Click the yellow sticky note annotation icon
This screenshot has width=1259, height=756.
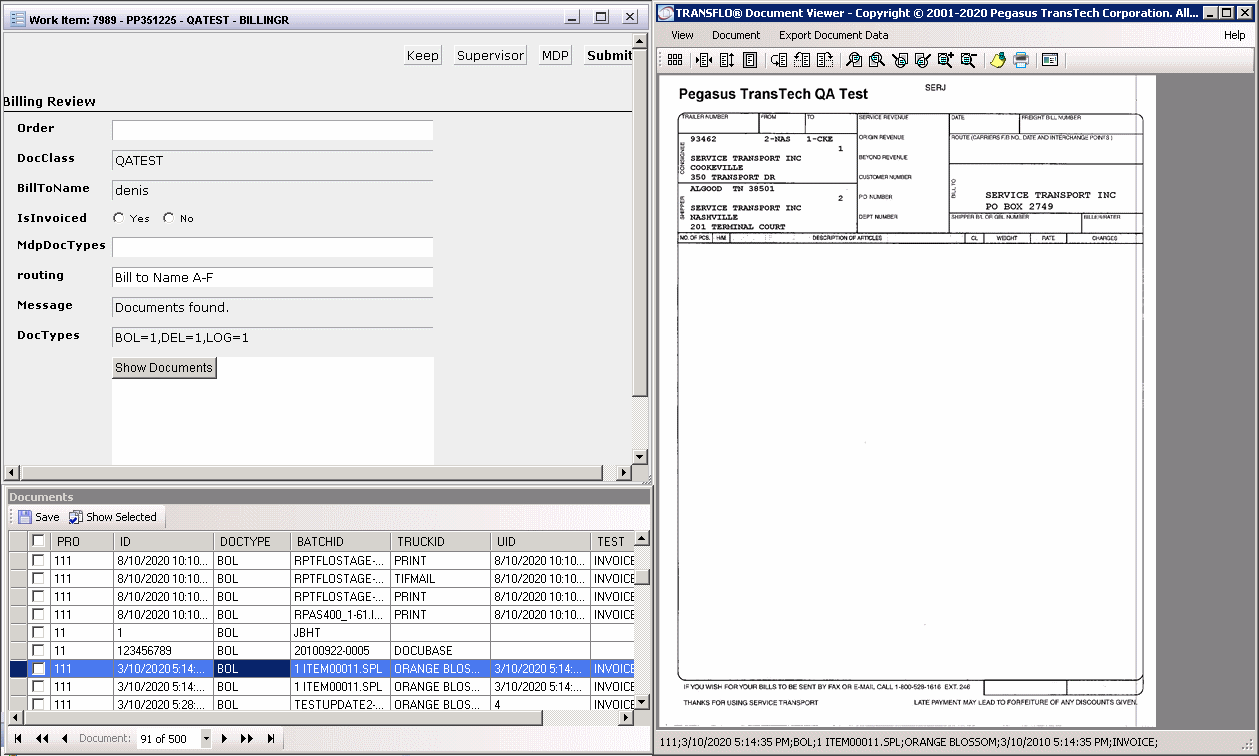[x=997, y=60]
